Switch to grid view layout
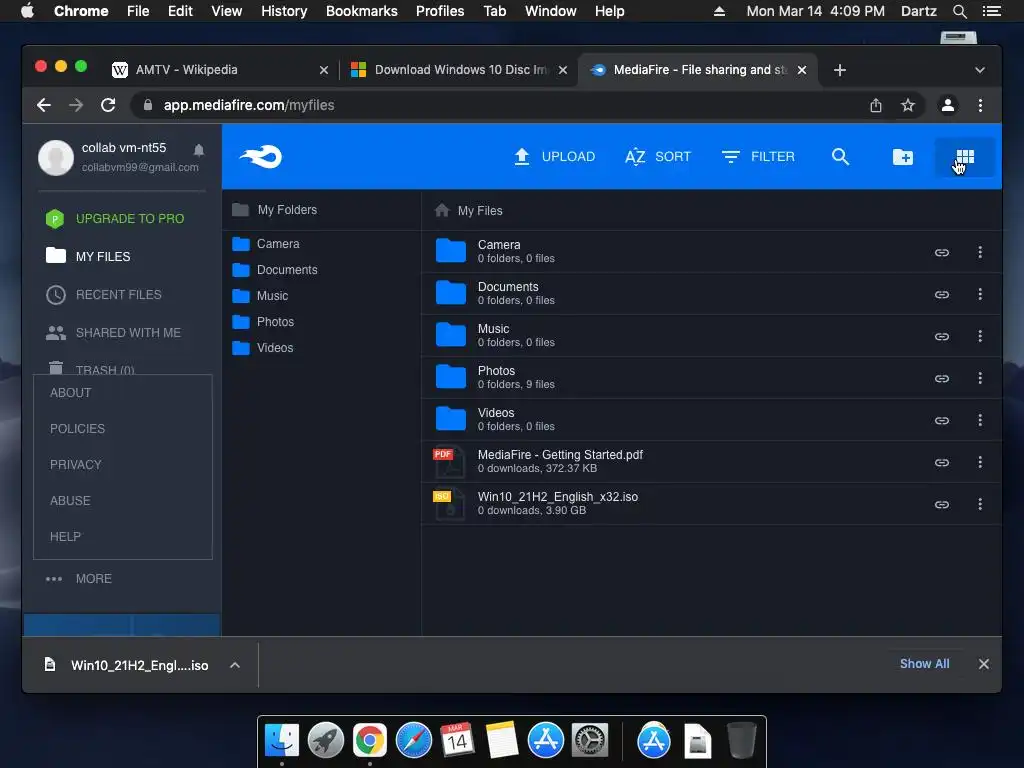The height and width of the screenshot is (768, 1024). coord(965,157)
